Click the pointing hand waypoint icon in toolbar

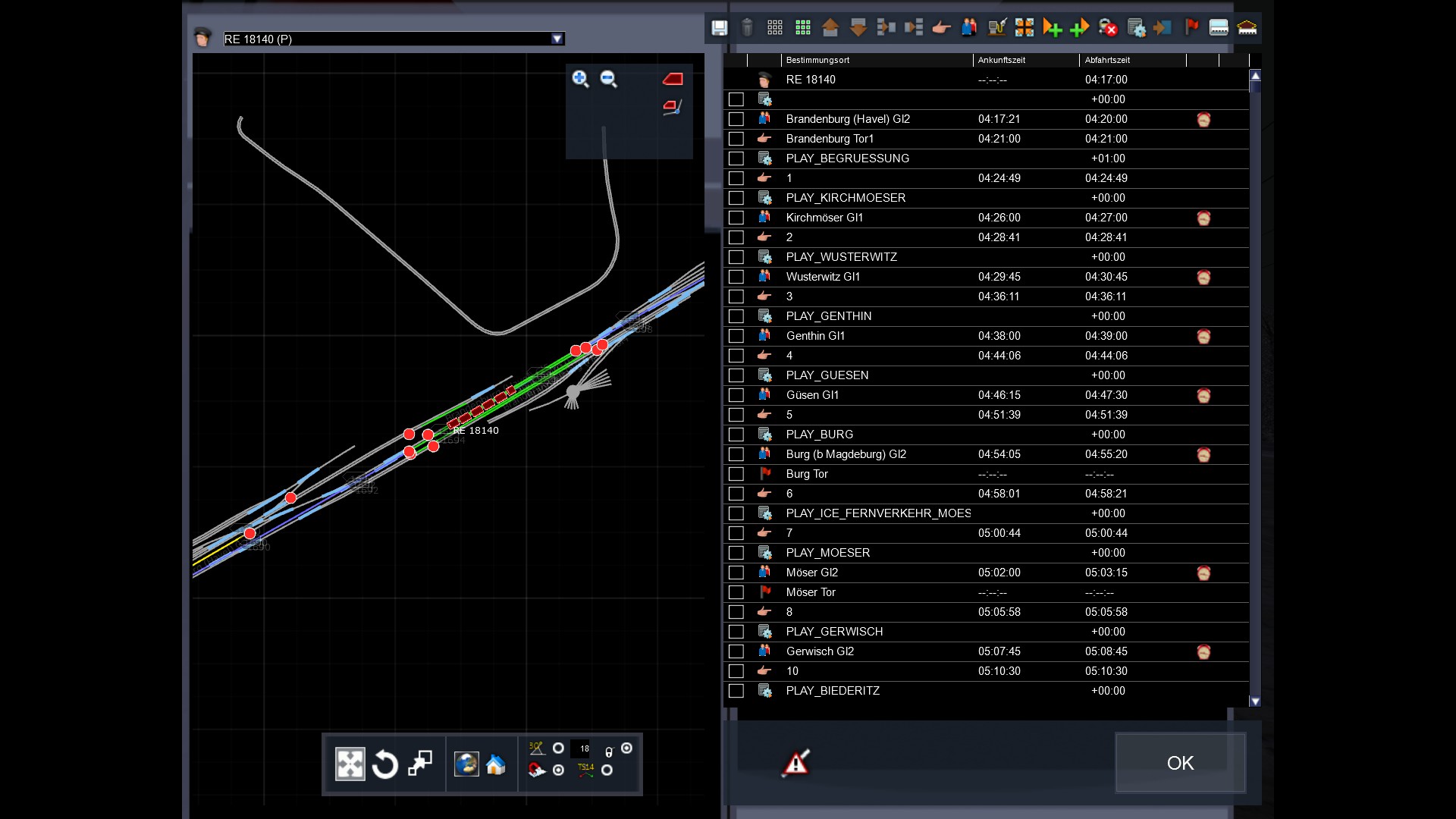941,28
